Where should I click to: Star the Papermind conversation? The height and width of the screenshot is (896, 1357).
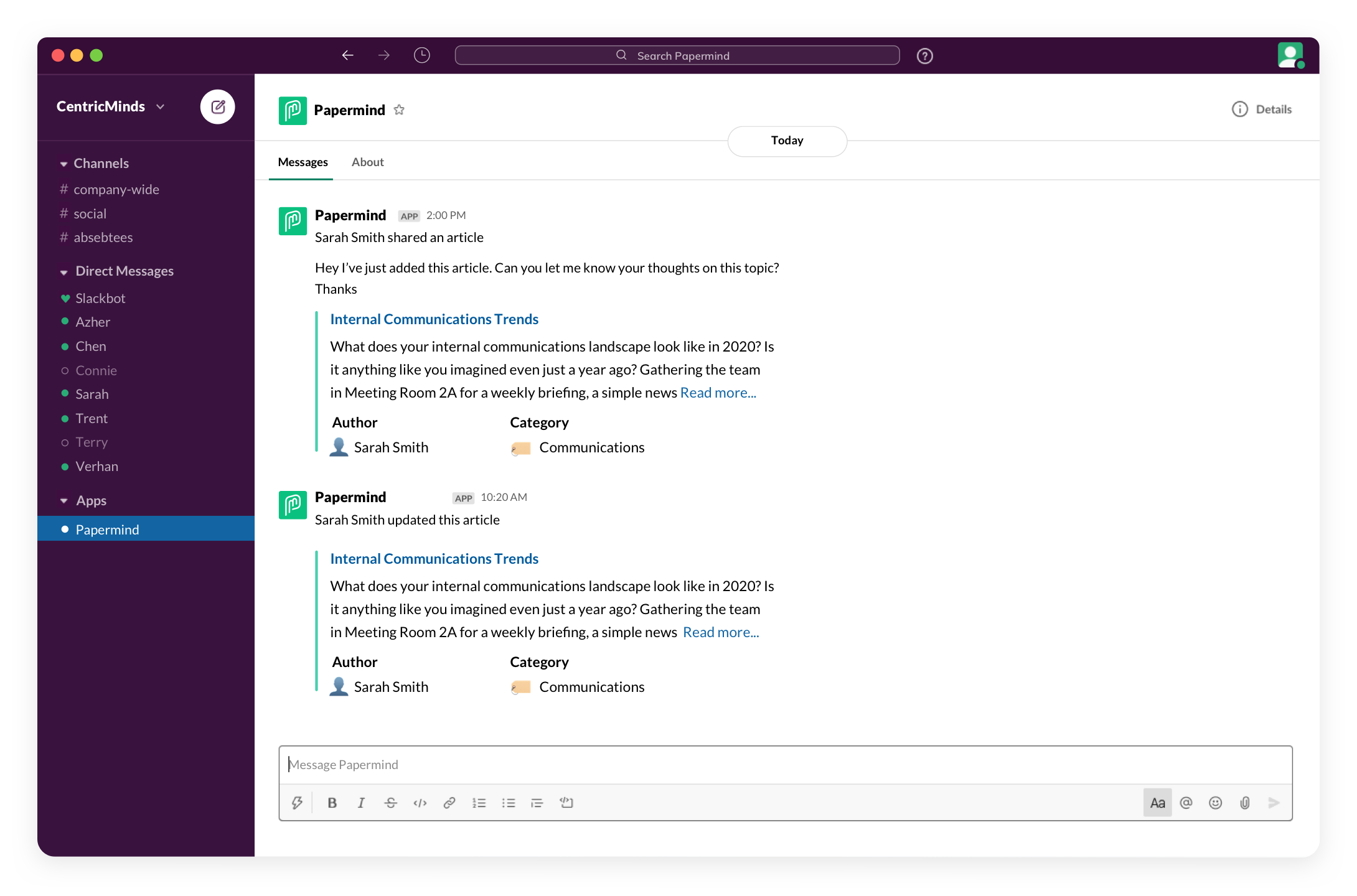click(399, 110)
